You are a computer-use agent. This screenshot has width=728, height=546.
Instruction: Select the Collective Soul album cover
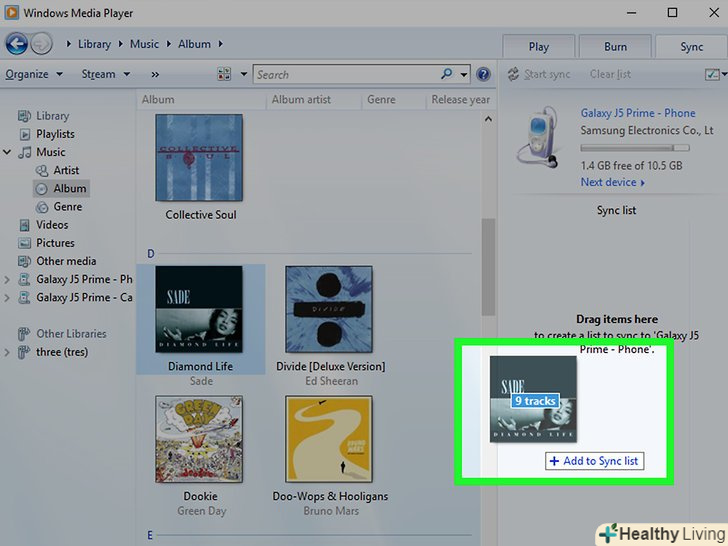pos(199,158)
